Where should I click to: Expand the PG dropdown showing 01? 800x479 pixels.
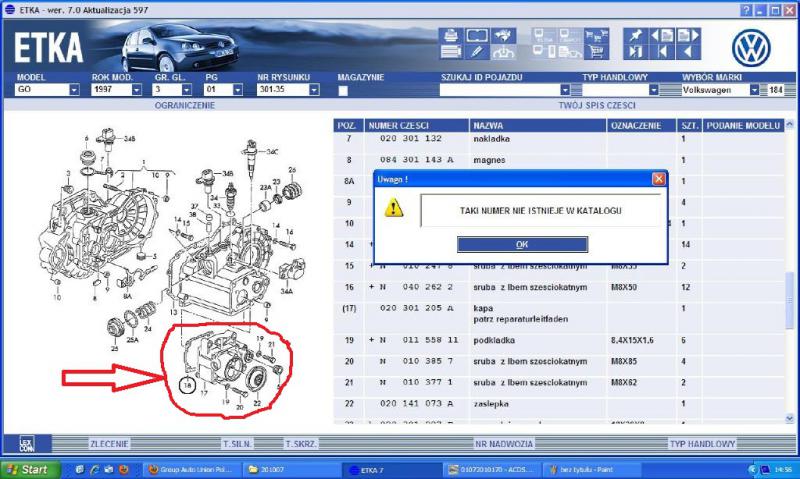point(238,90)
